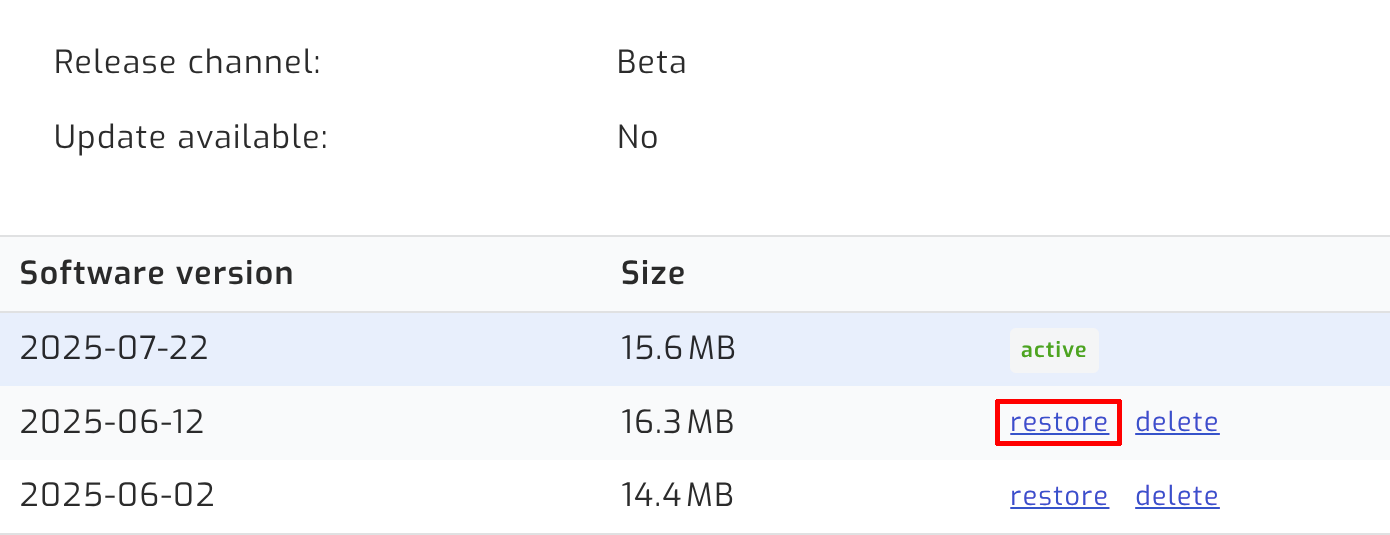
Task: Select the 2025-06-02 version date text
Action: click(117, 496)
